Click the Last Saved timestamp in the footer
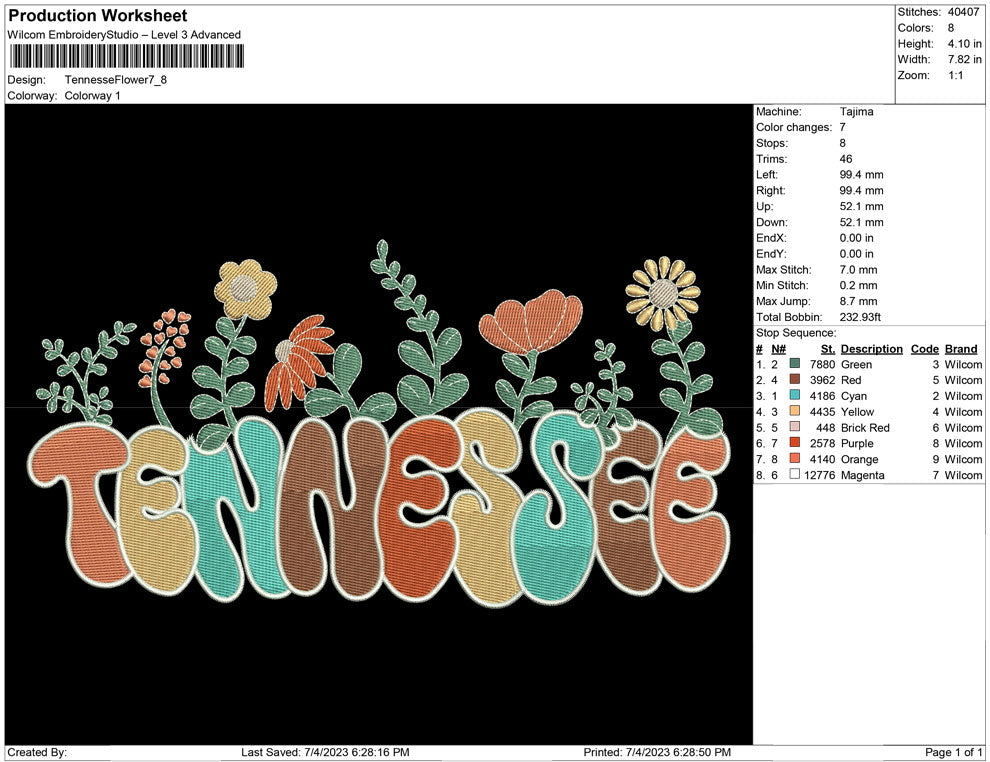The height and width of the screenshot is (762, 990). (325, 752)
